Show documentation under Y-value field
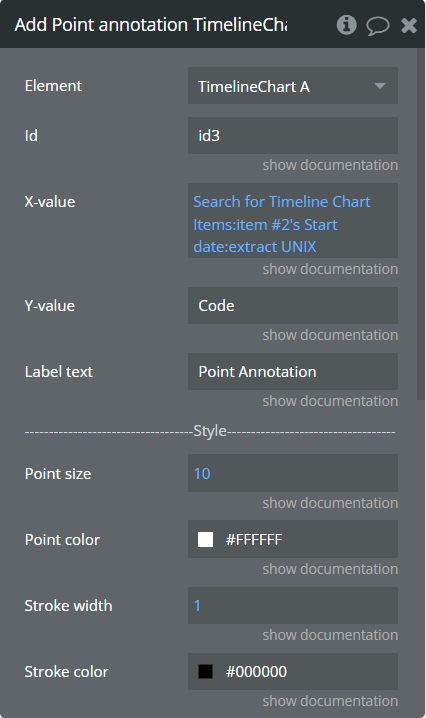Screen dimensions: 426x718 pyautogui.click(x=330, y=335)
